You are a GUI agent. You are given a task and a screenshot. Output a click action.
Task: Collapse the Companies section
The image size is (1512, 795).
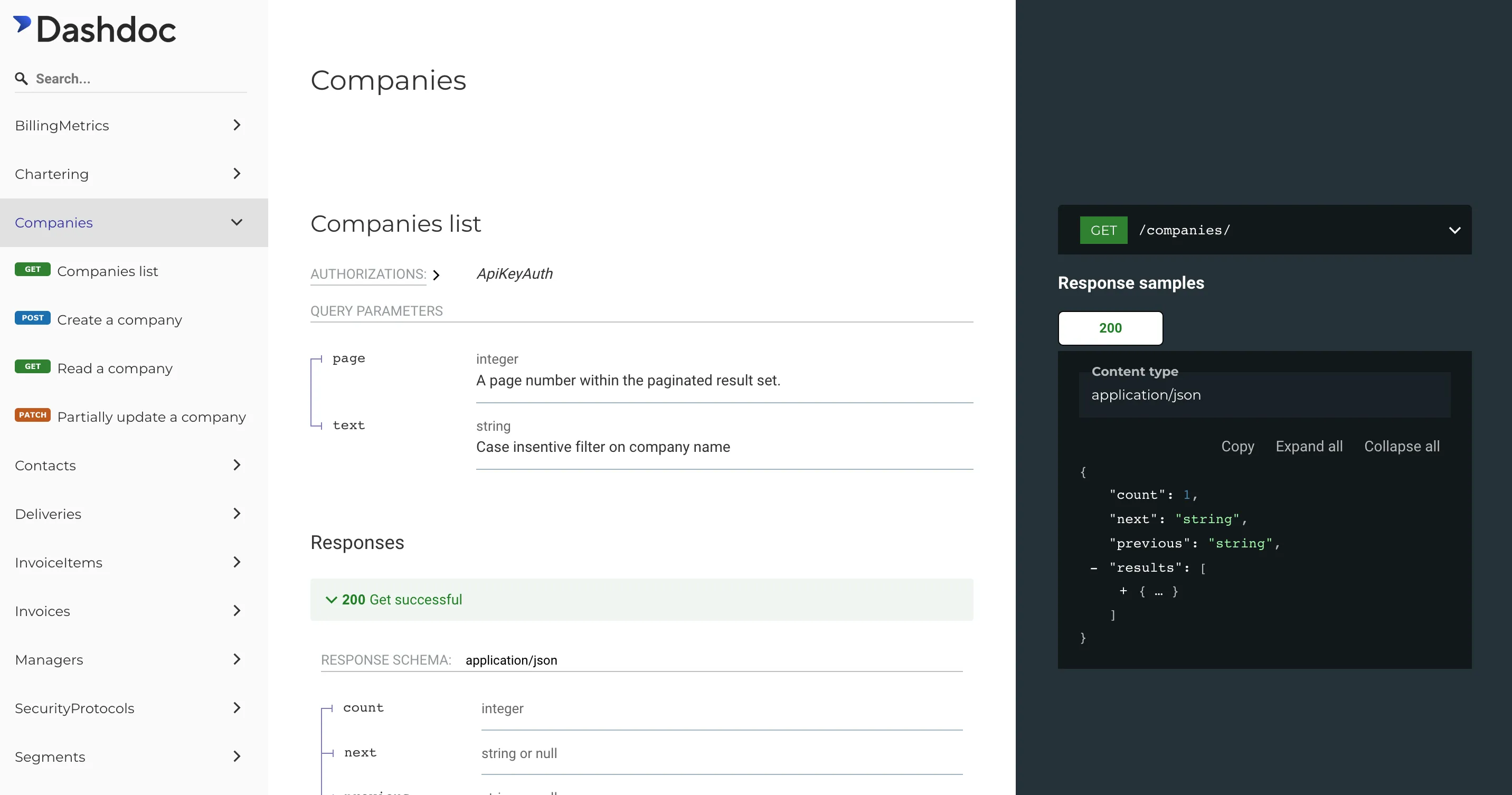[x=237, y=222]
